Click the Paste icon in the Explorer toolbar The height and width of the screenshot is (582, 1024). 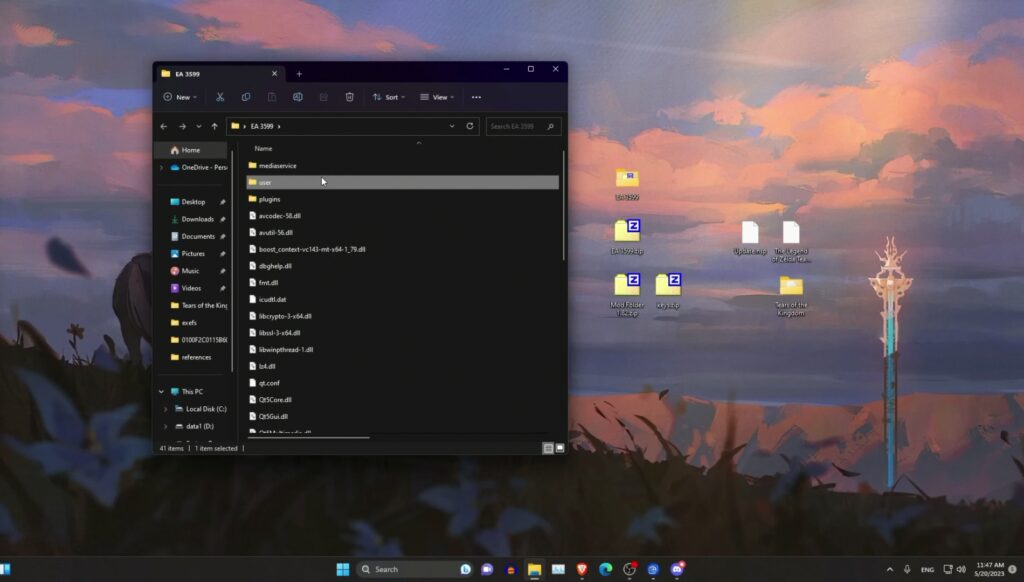272,97
